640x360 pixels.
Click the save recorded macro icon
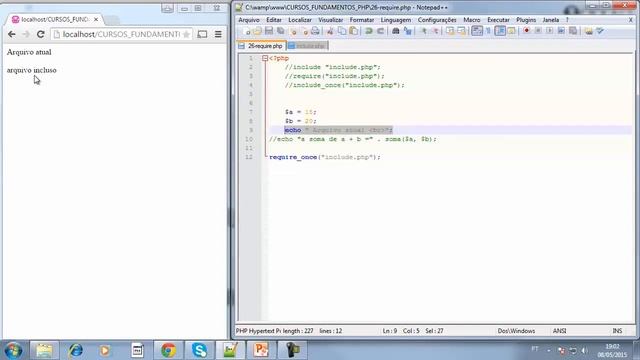[573, 31]
